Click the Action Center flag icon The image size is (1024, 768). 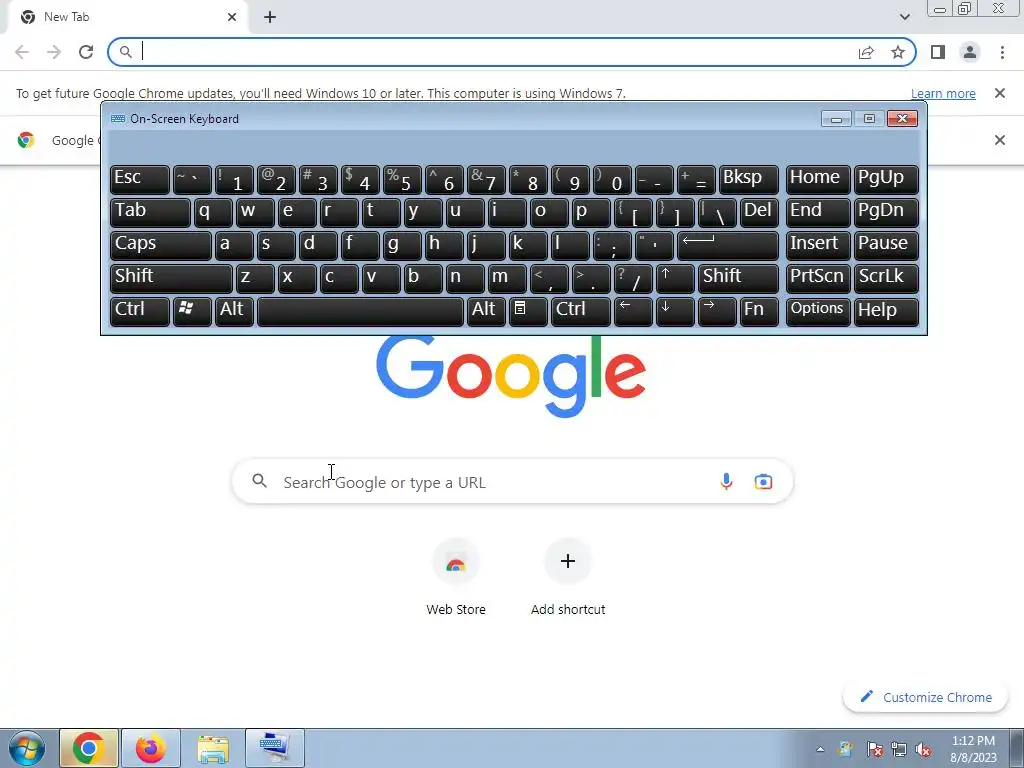[874, 750]
